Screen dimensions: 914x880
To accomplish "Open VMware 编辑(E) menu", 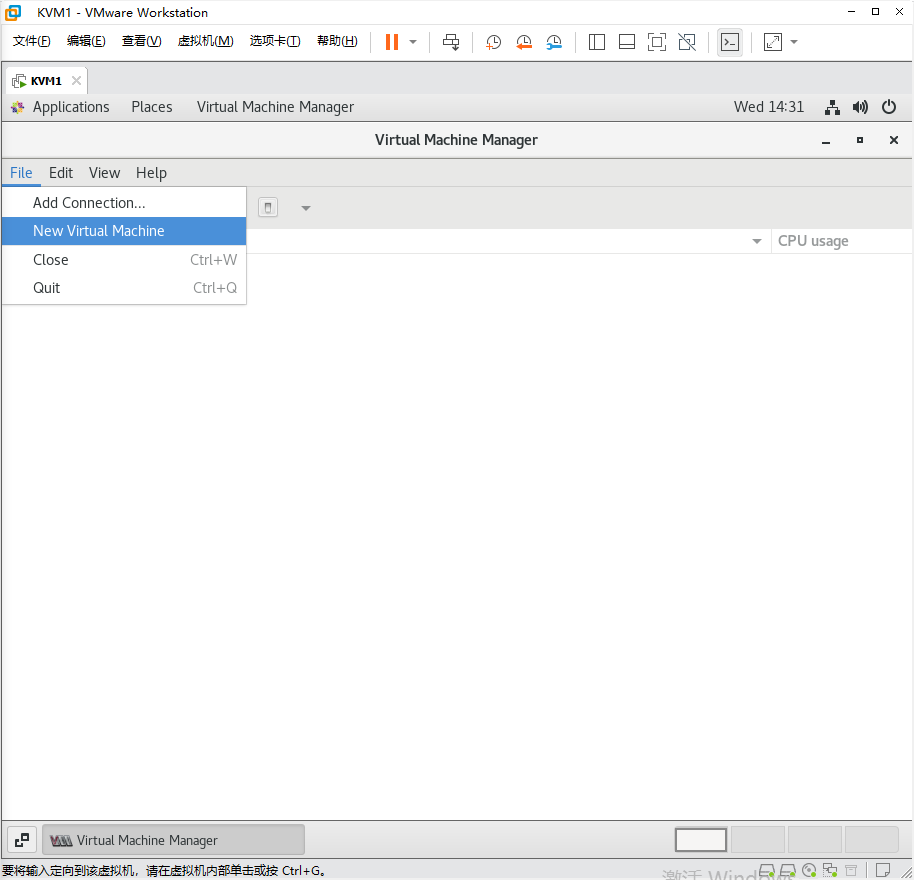I will pos(86,41).
